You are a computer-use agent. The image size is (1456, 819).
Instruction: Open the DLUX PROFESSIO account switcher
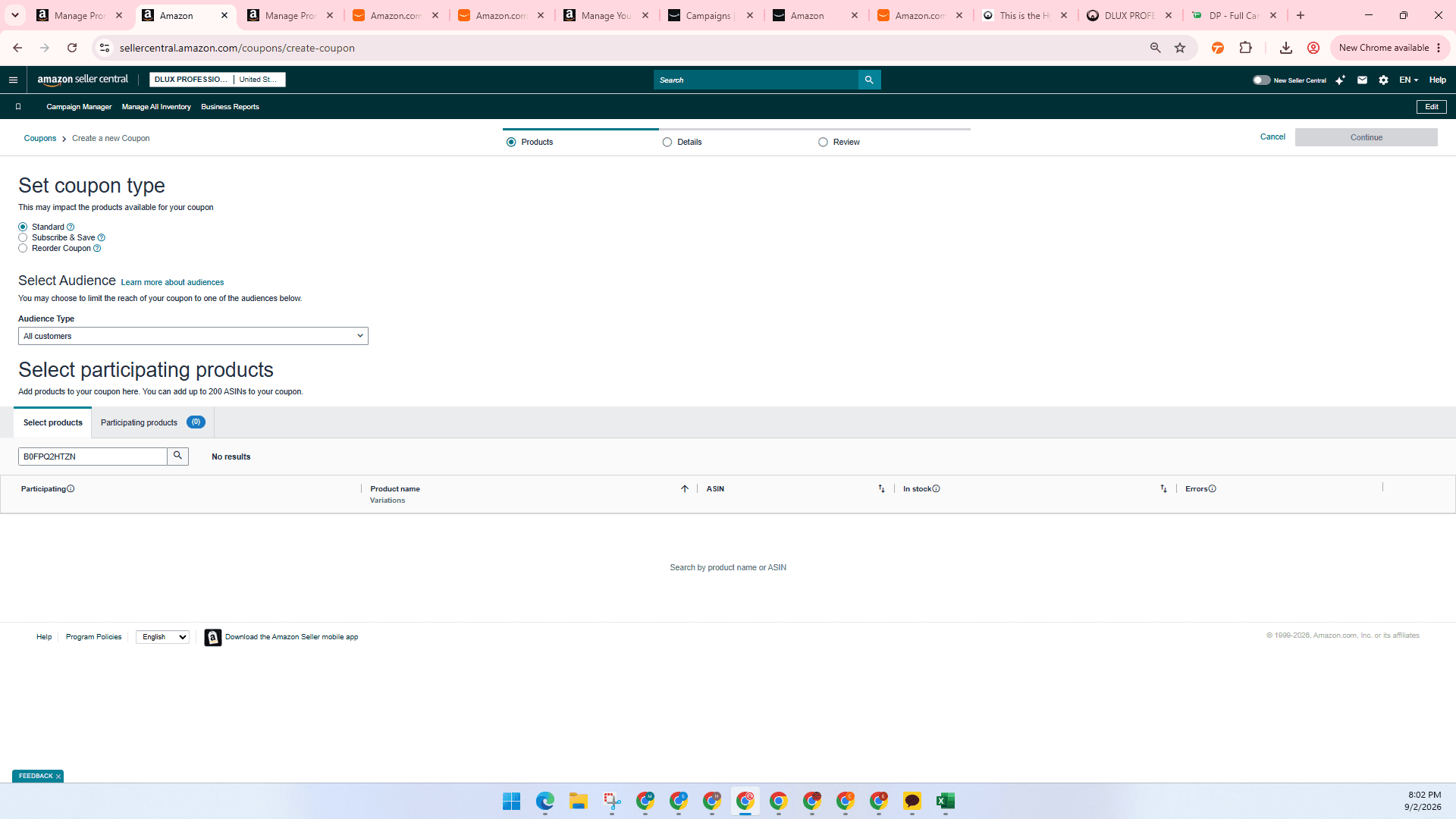point(217,80)
